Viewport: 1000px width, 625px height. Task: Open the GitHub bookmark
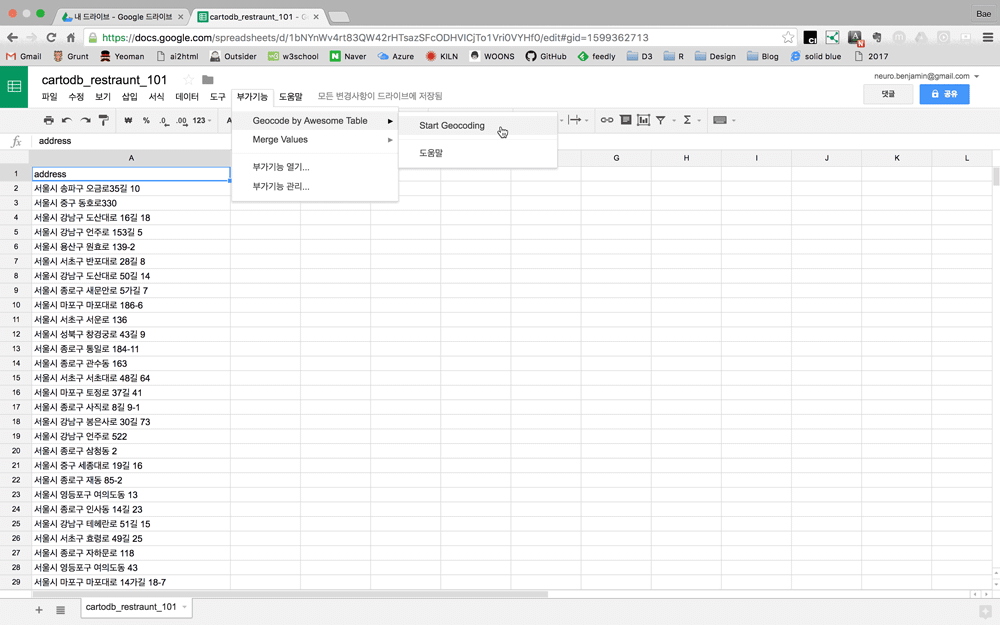click(546, 56)
